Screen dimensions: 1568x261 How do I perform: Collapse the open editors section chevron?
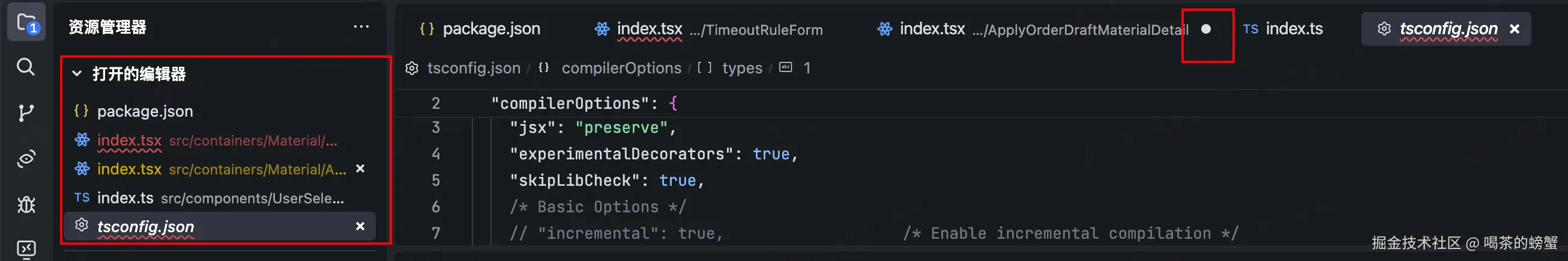[77, 74]
